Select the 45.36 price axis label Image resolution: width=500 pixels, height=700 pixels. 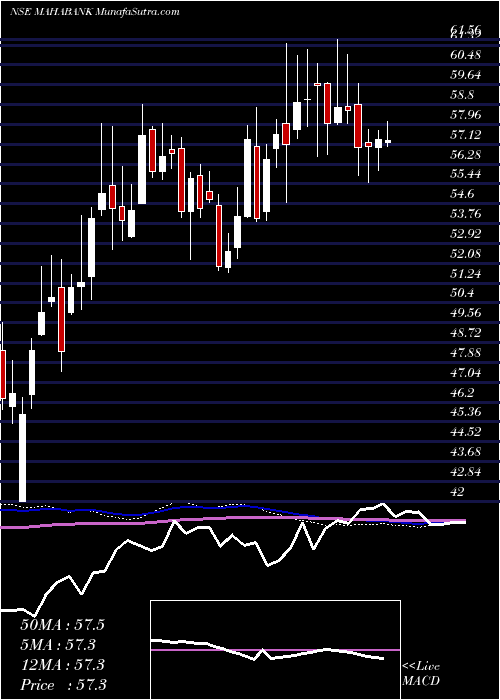point(466,412)
